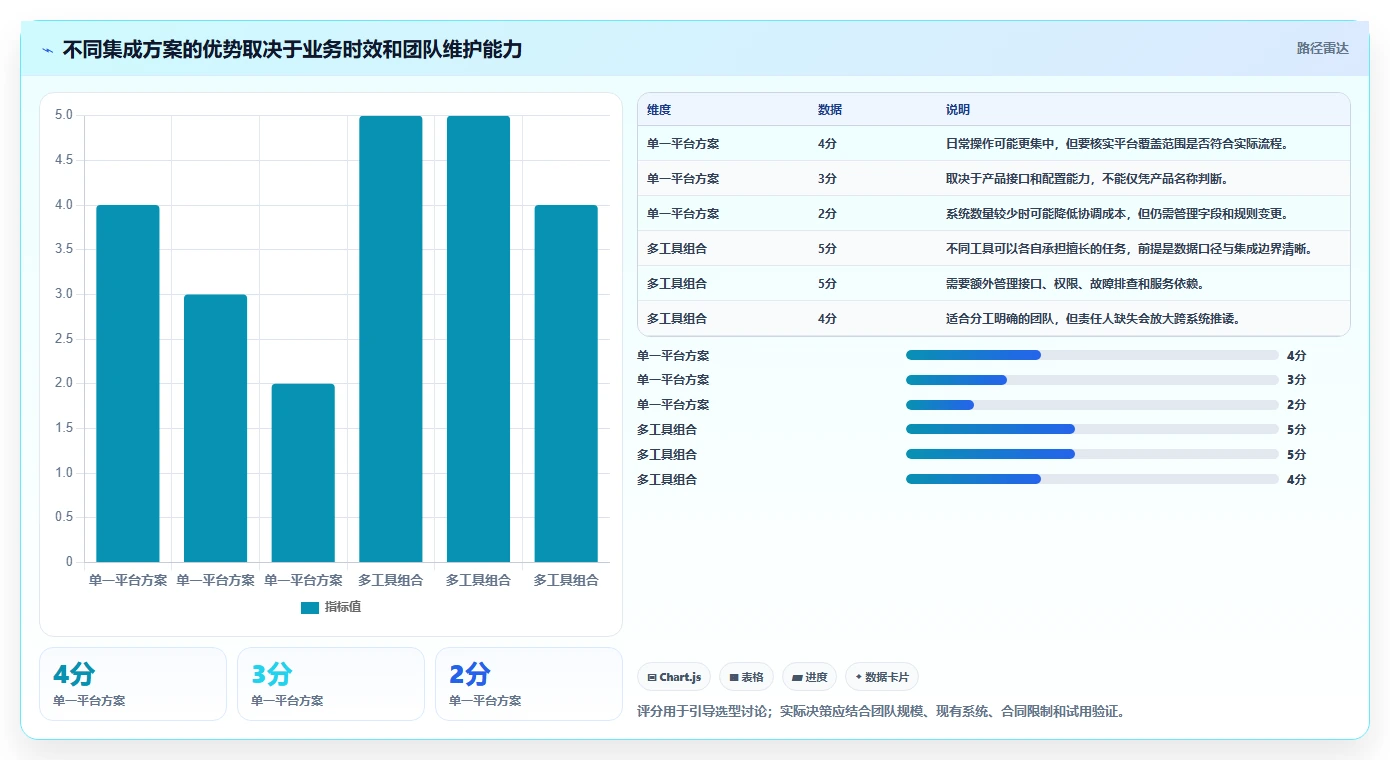Click the chart bar reaching value 3.0
The height and width of the screenshot is (760, 1390).
(x=216, y=428)
